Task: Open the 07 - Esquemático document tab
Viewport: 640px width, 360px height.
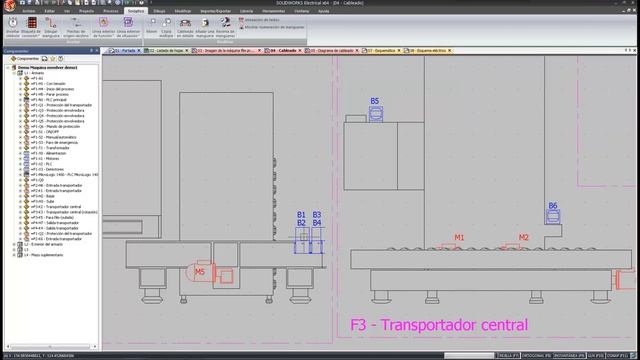Action: 381,51
